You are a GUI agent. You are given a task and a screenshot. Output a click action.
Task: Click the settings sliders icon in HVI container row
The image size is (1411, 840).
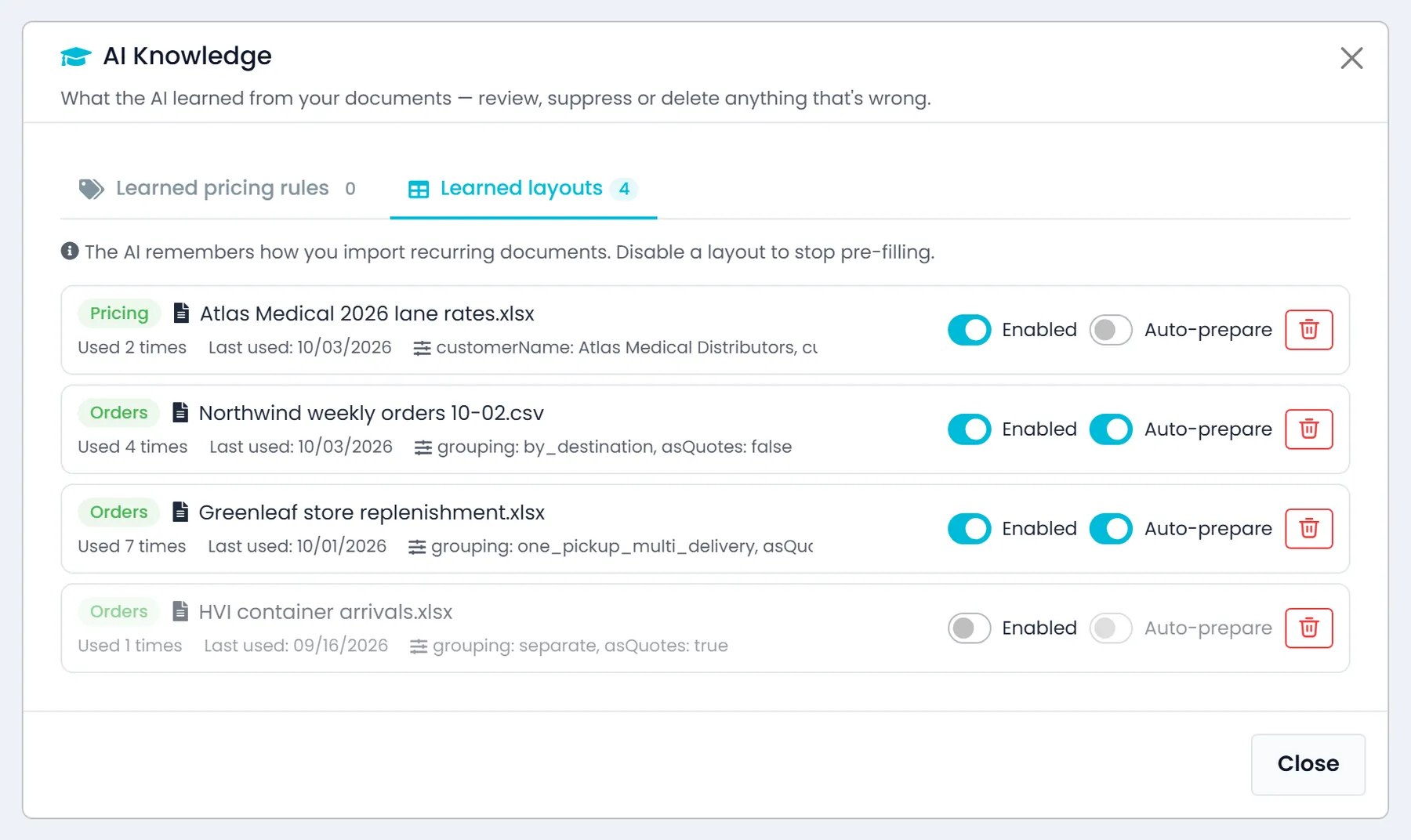point(419,646)
